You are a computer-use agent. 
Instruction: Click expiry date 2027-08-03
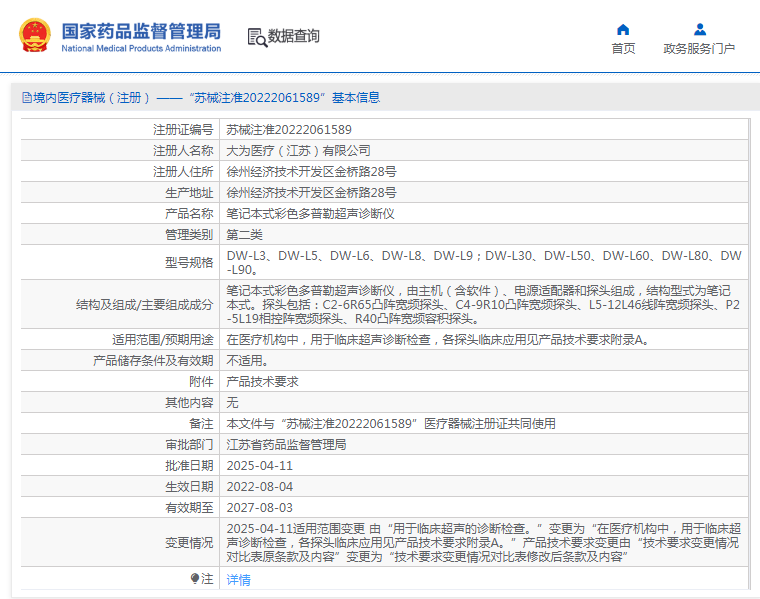tap(260, 508)
